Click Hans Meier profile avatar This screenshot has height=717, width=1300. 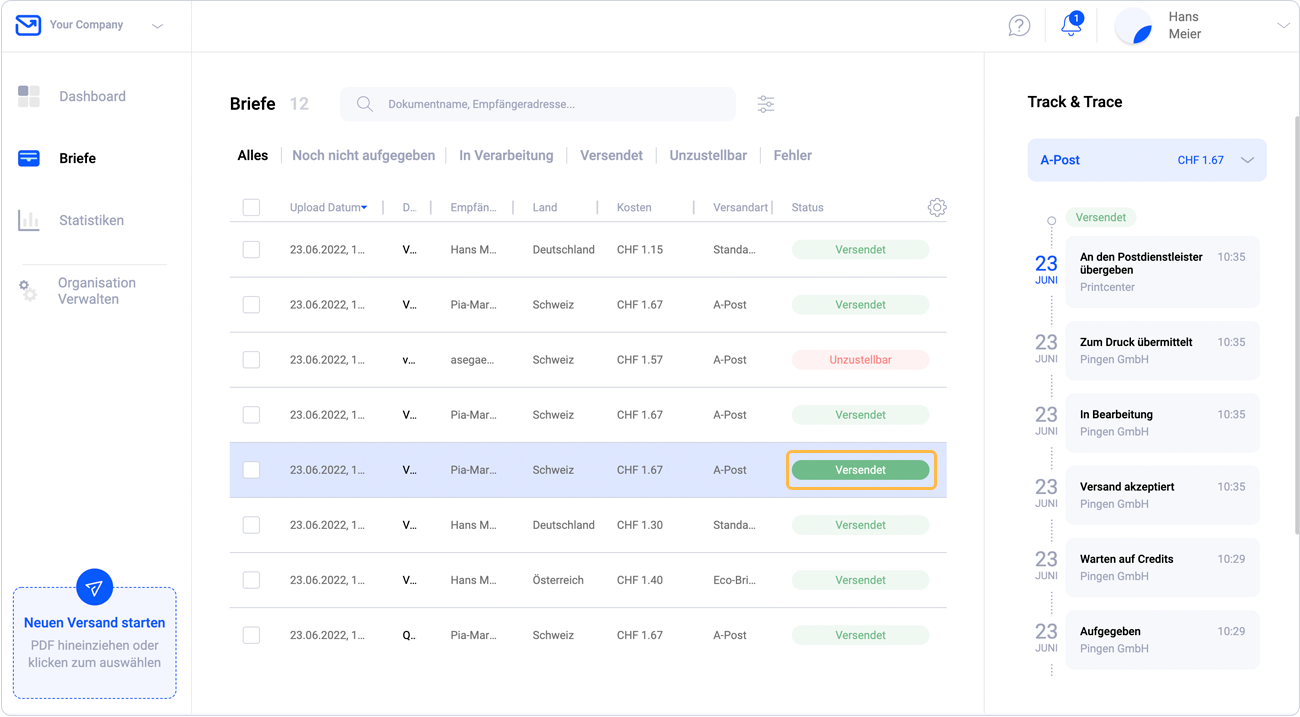click(x=1134, y=26)
